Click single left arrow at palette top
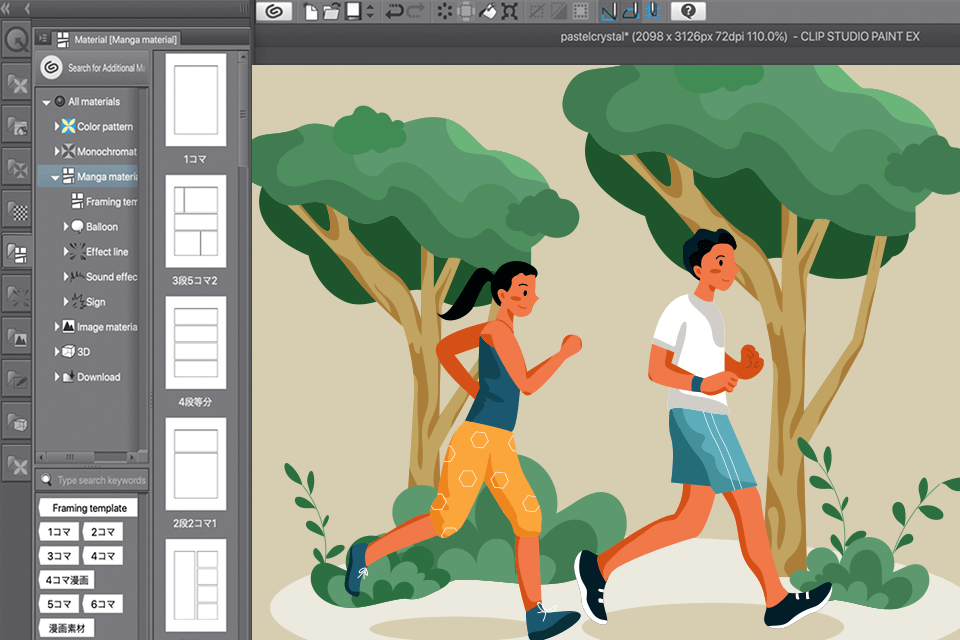The image size is (960, 640). [x=27, y=9]
